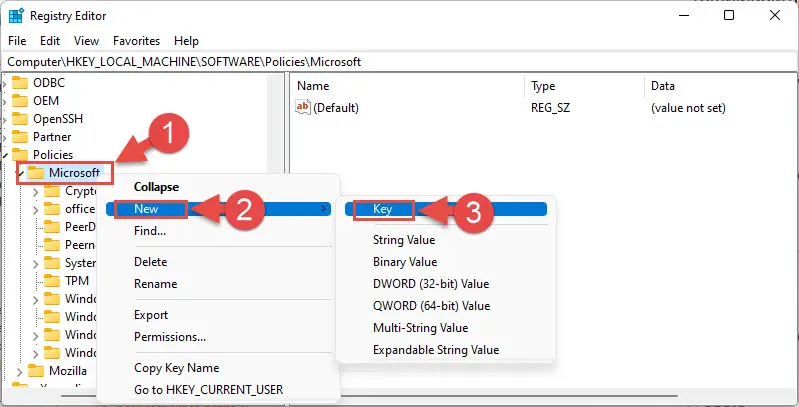Image resolution: width=799 pixels, height=407 pixels.
Task: Click the Microsoft folder icon
Action: click(x=36, y=173)
